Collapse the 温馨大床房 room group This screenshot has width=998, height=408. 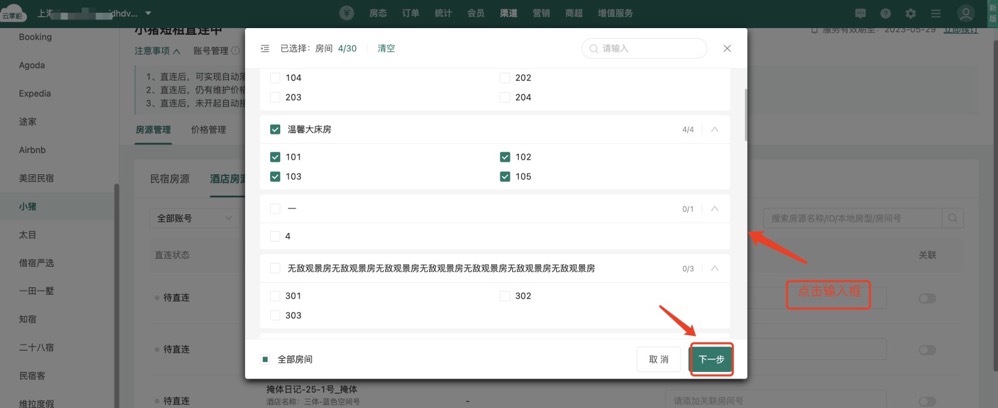pyautogui.click(x=714, y=129)
